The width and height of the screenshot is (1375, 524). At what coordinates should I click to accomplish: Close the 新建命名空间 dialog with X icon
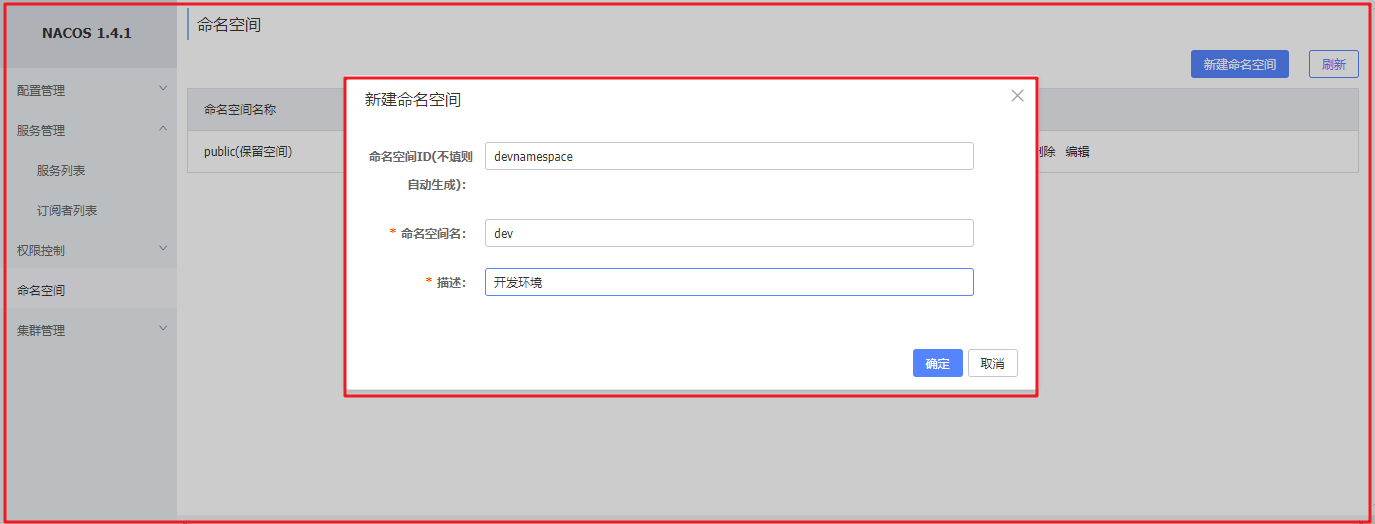[x=1017, y=96]
